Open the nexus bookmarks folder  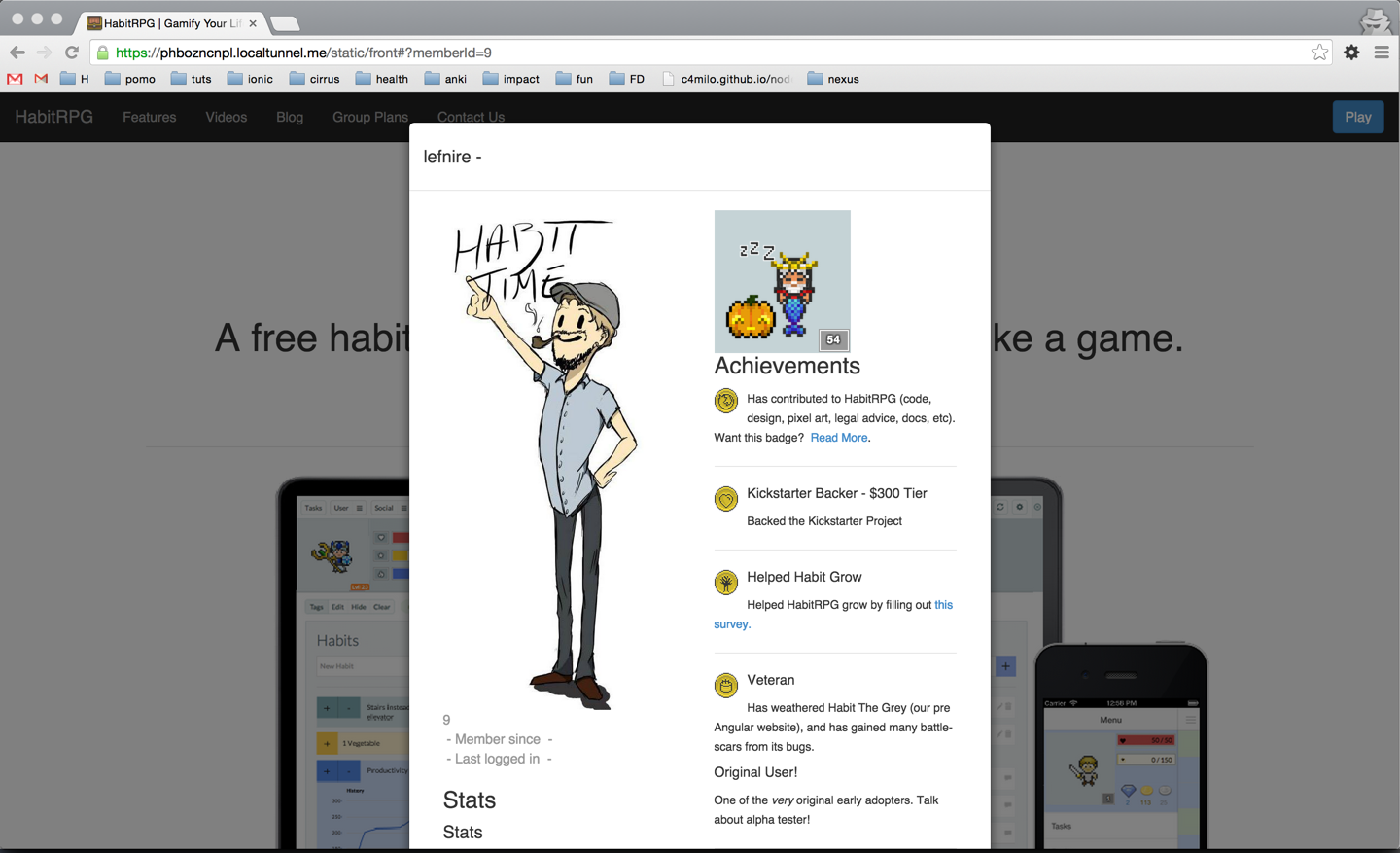pos(833,79)
